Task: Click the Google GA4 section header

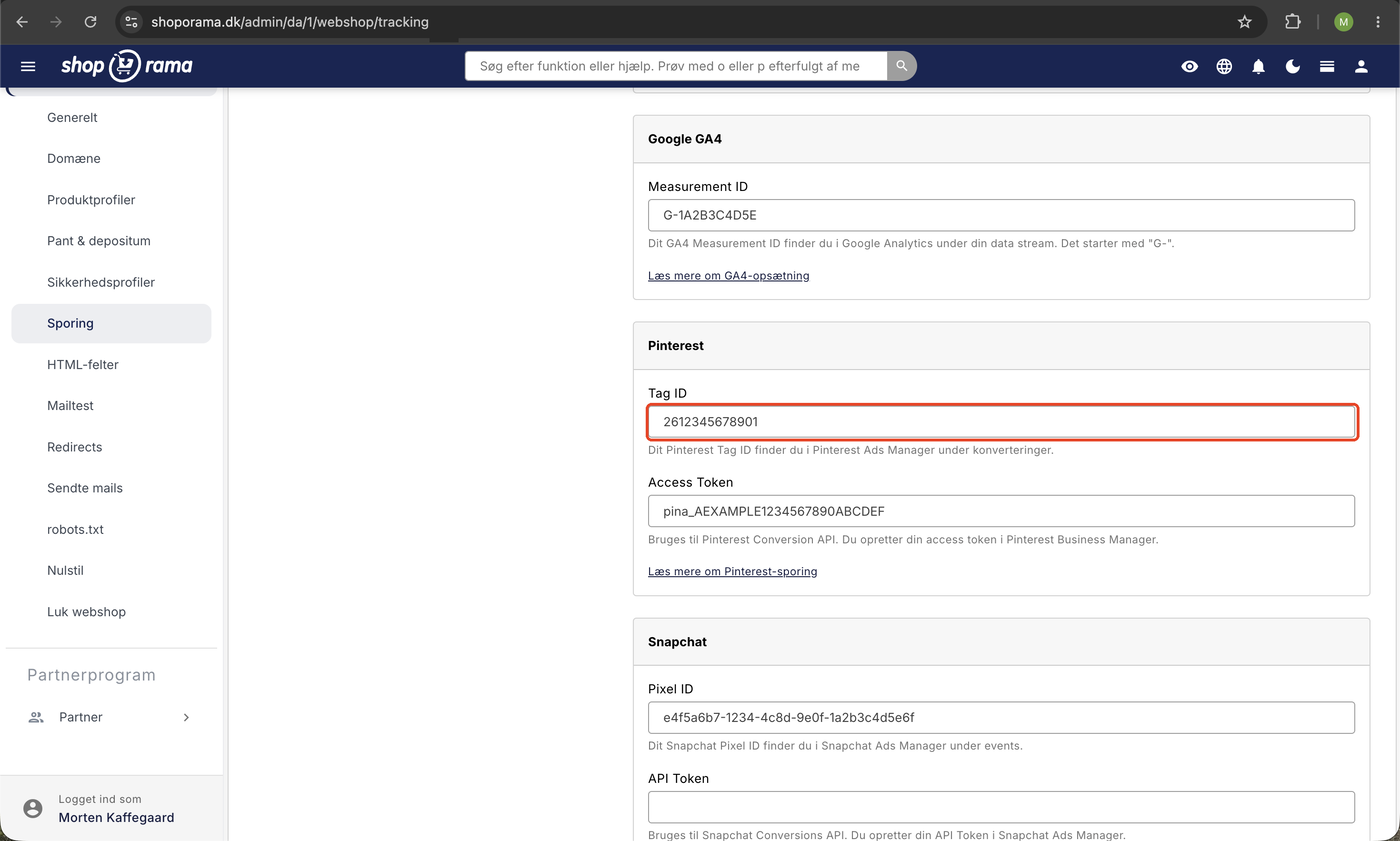Action: tap(1001, 139)
